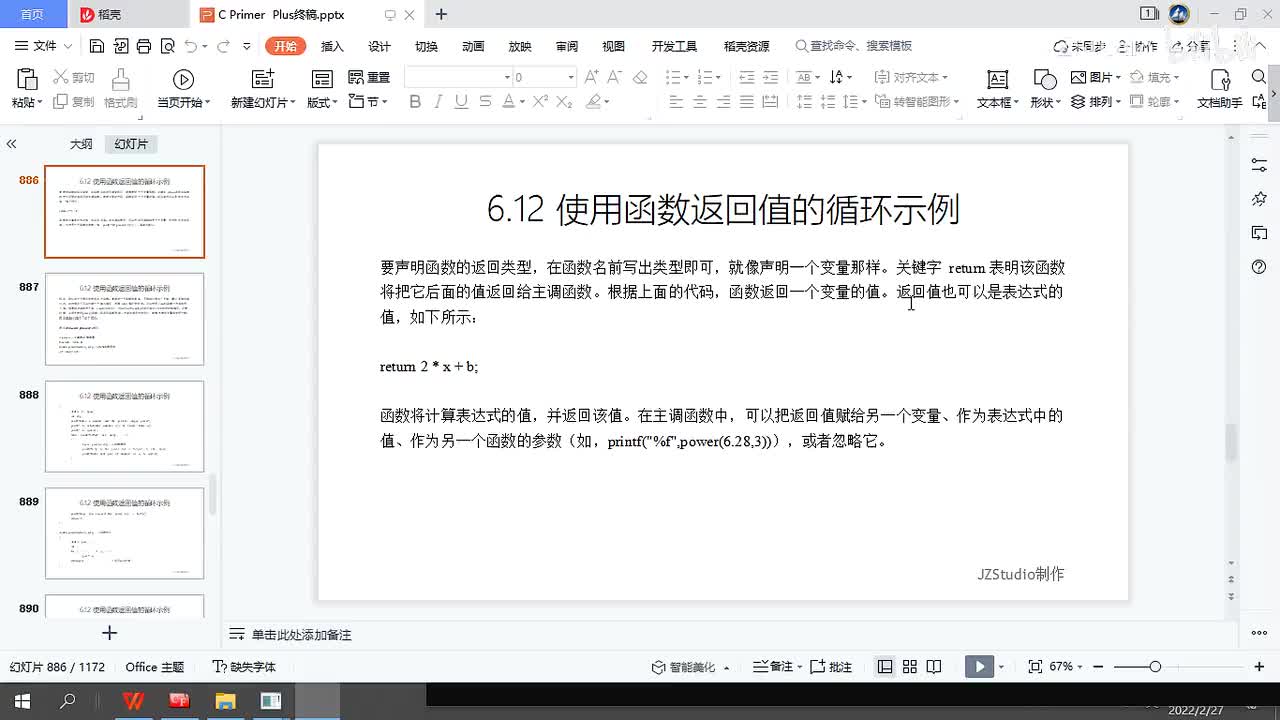Screen dimensions: 1280x720
Task: Toggle Underline formatting
Action: tap(461, 101)
